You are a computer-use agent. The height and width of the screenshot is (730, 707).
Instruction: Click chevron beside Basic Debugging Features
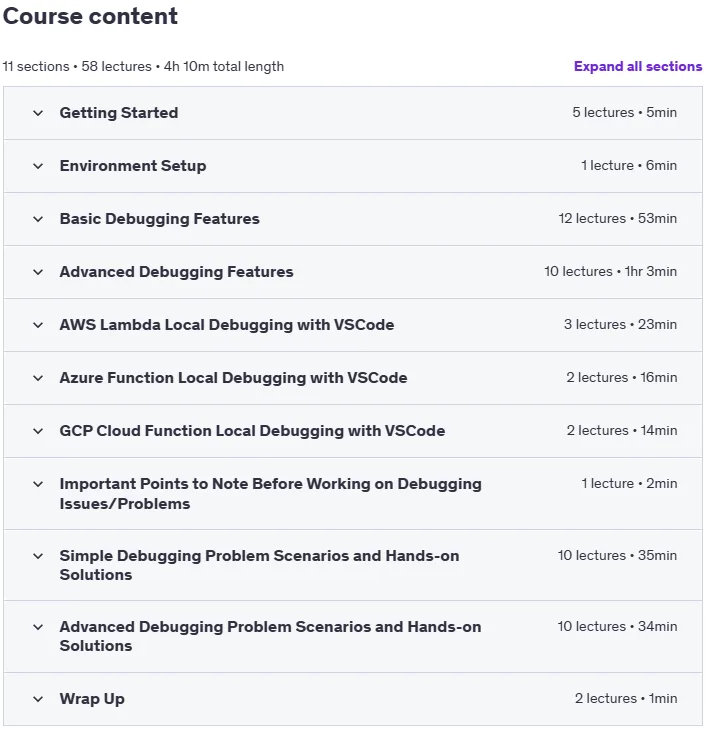coord(38,219)
